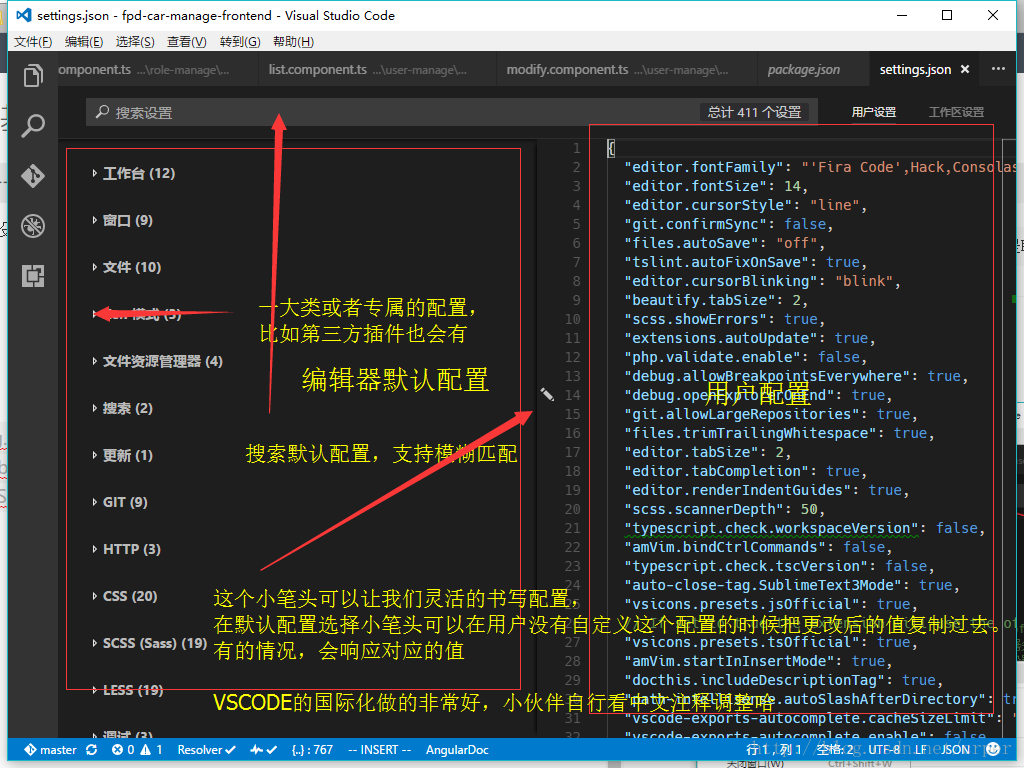Switch to modify.component.ts tab
The image size is (1024, 768).
626,69
